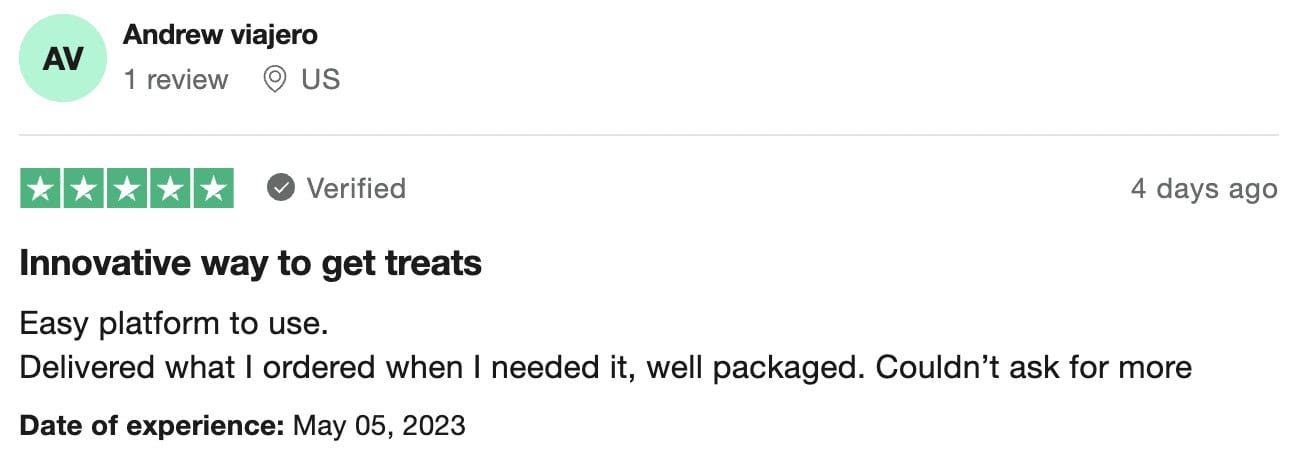Click the "4 days ago" timestamp
This screenshot has width=1300, height=464.
(x=1204, y=189)
